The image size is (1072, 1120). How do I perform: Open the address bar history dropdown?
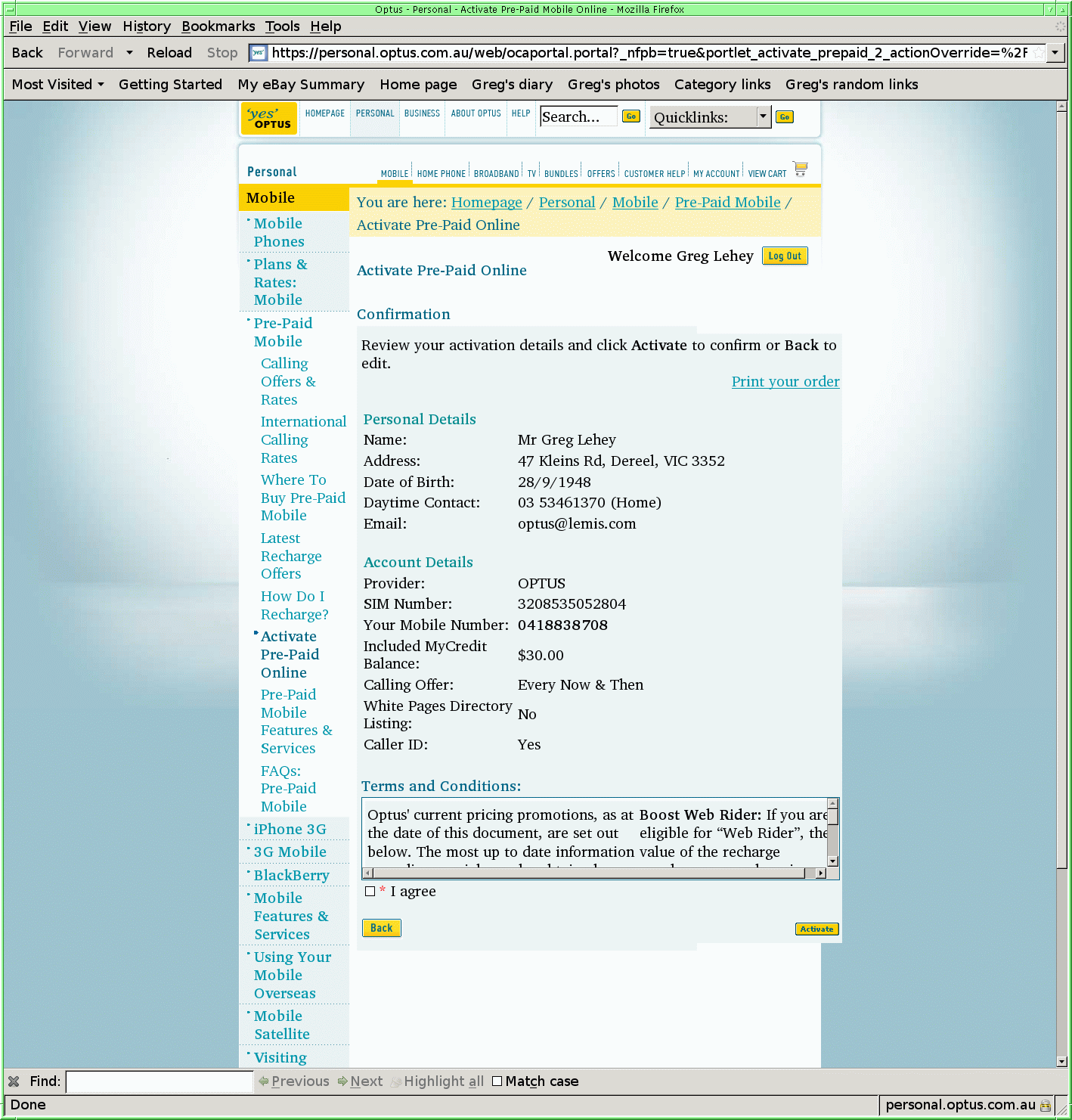pyautogui.click(x=1055, y=53)
